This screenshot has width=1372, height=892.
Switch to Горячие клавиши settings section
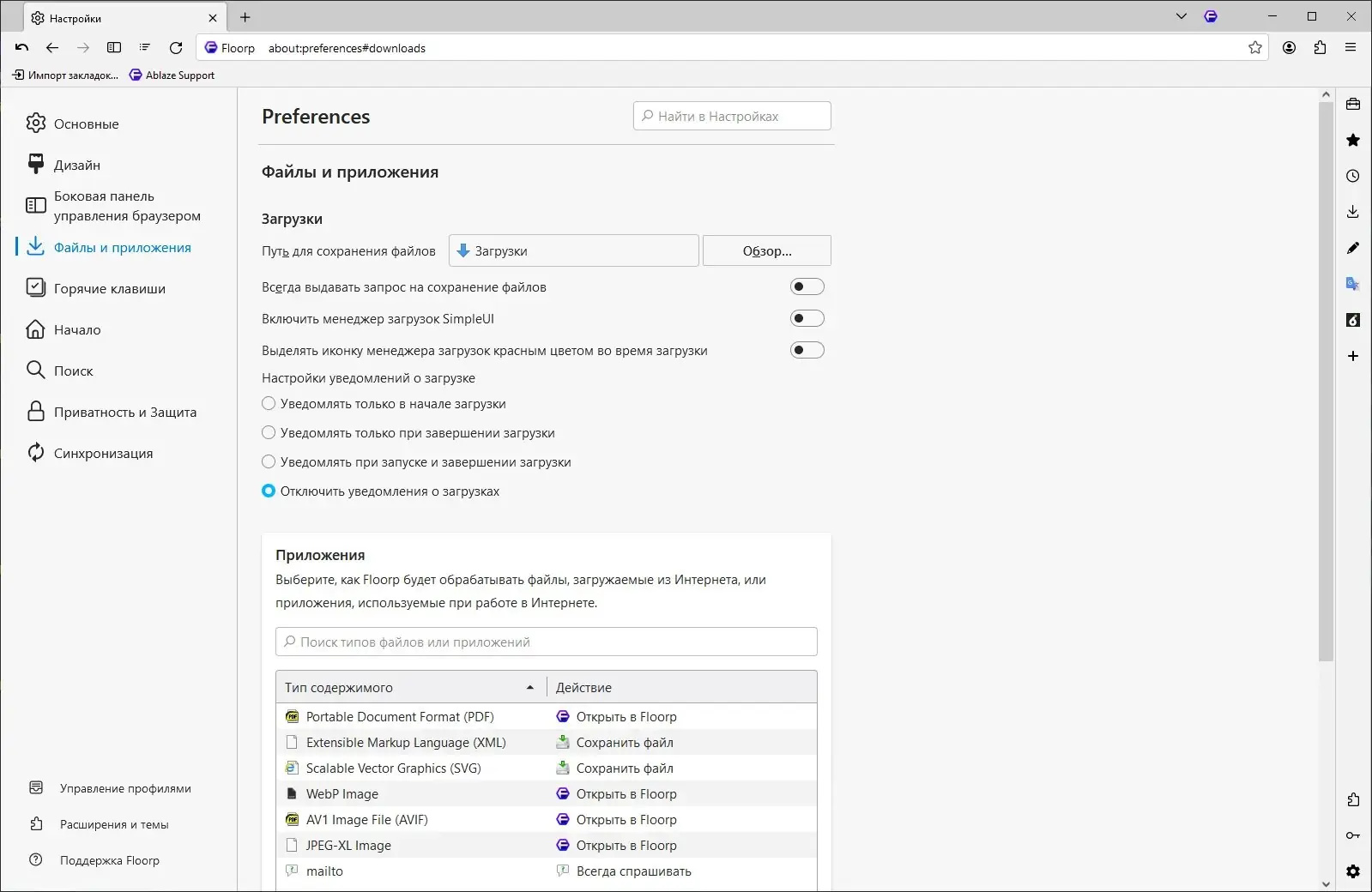pyautogui.click(x=110, y=289)
